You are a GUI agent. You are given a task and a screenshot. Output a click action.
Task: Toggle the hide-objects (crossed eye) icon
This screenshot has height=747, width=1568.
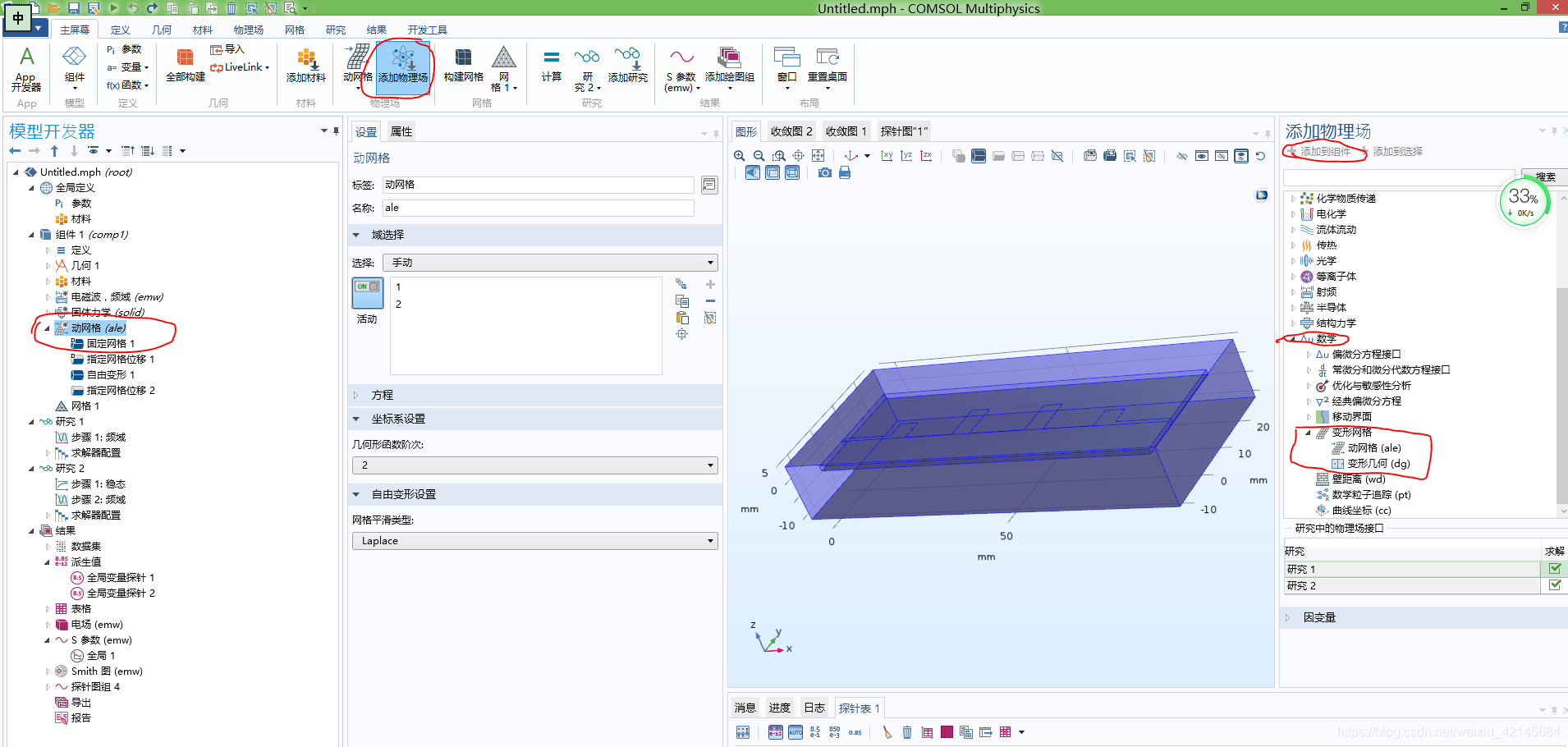pos(1182,156)
